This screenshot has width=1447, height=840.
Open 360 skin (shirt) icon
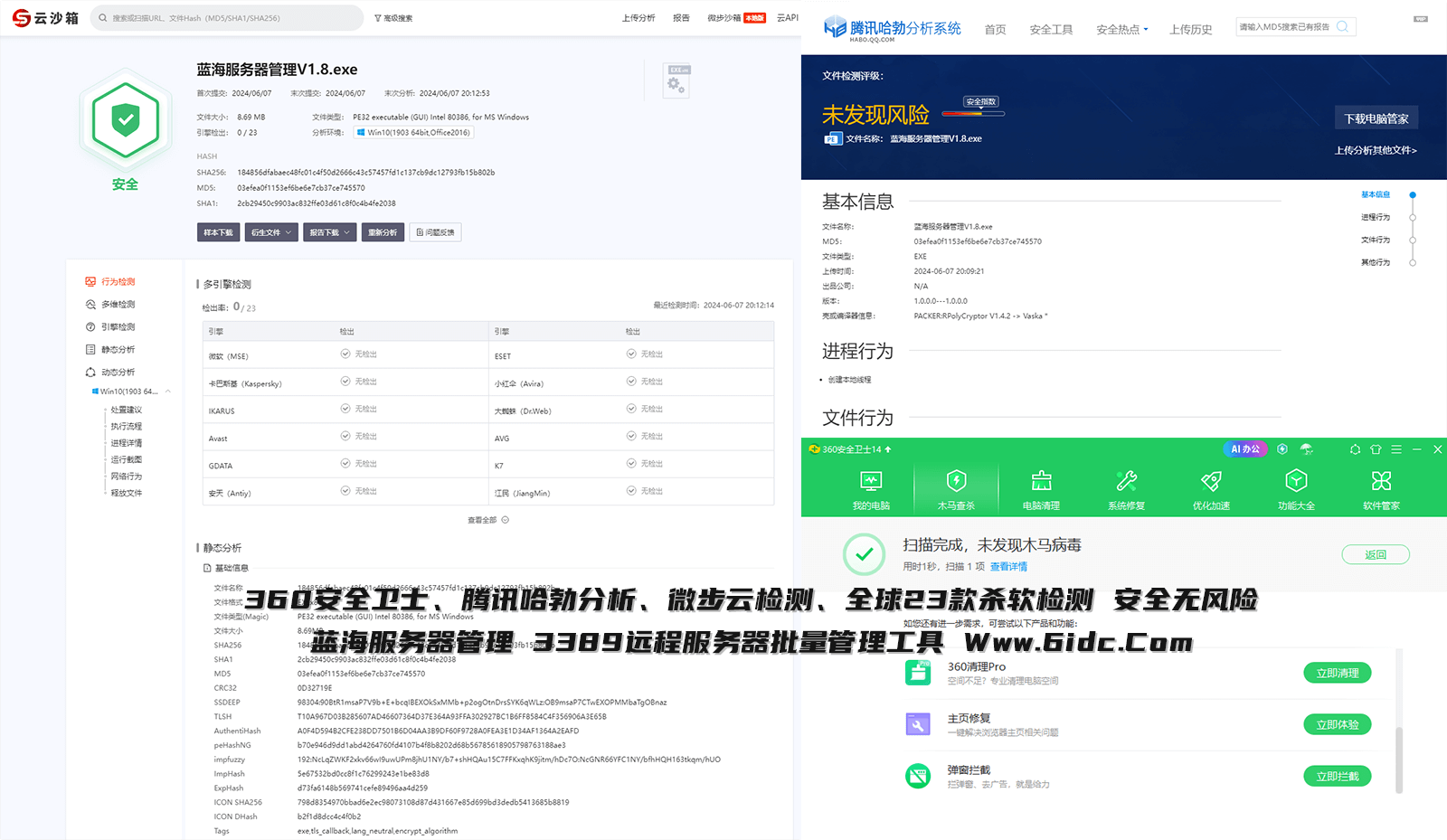[1376, 448]
